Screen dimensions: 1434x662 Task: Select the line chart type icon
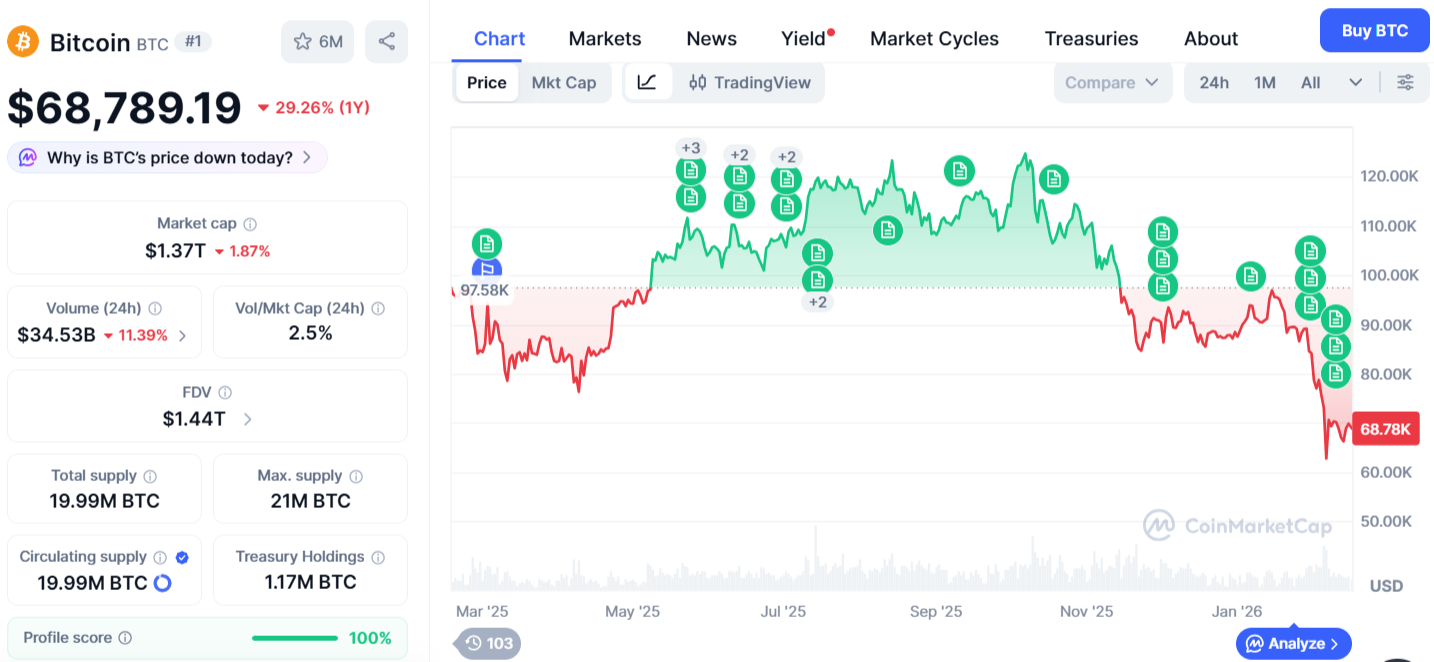[x=648, y=82]
